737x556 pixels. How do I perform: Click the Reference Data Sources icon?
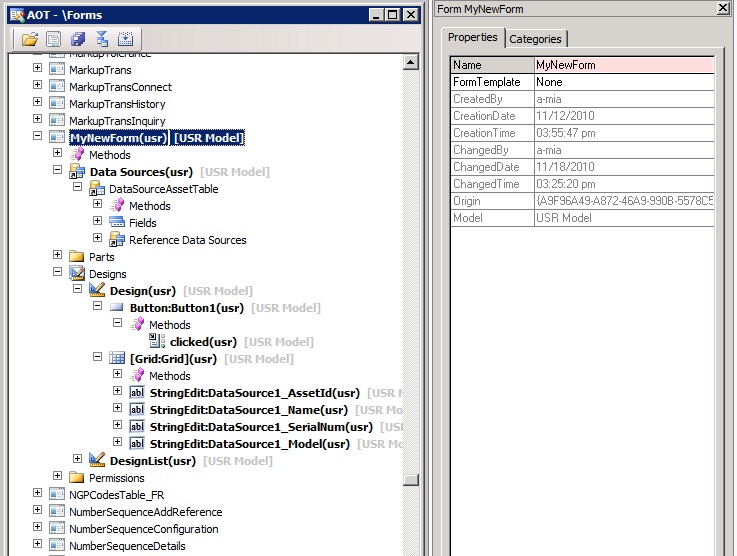click(x=117, y=239)
